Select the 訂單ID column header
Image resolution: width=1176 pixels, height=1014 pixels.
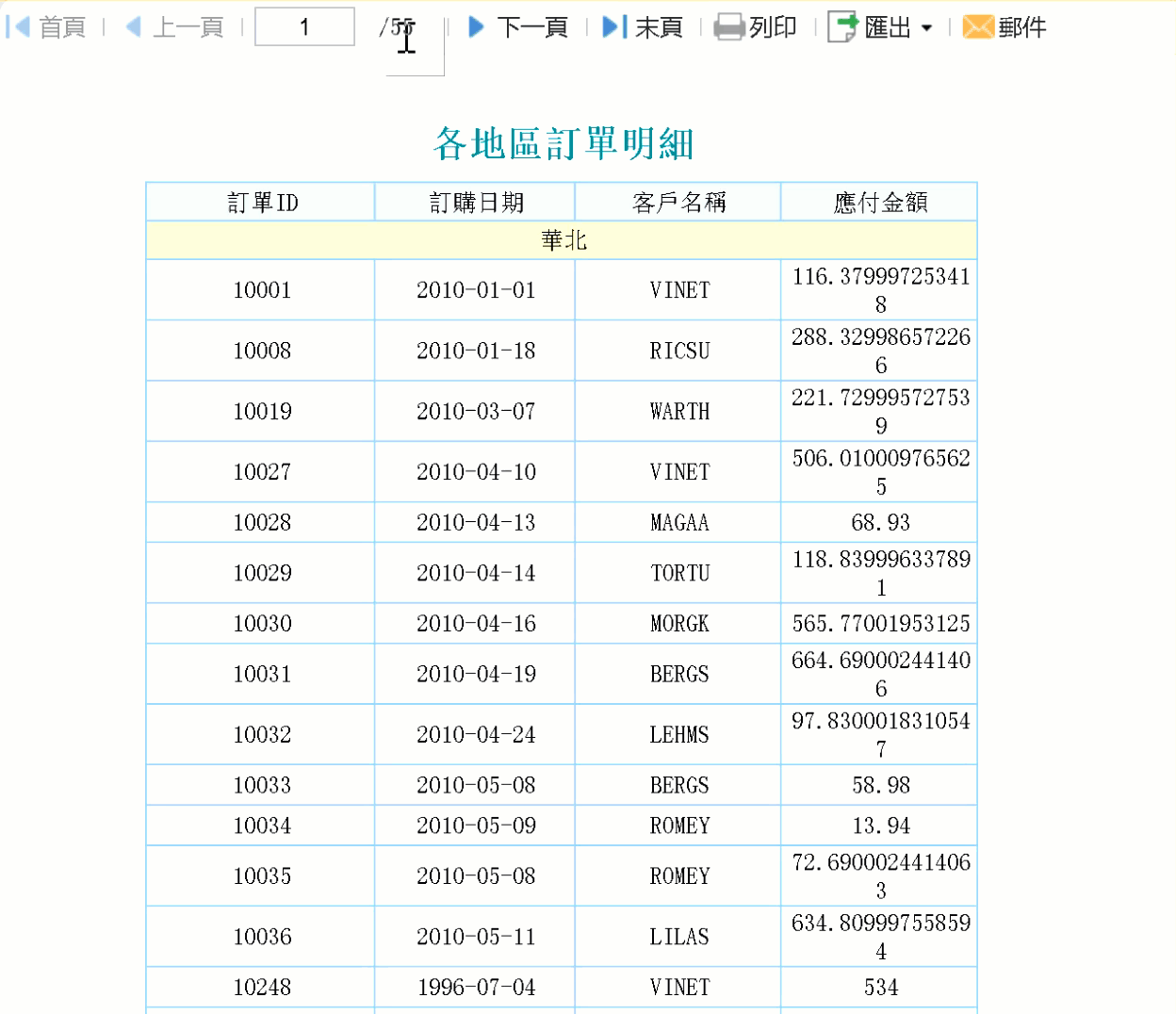click(261, 202)
